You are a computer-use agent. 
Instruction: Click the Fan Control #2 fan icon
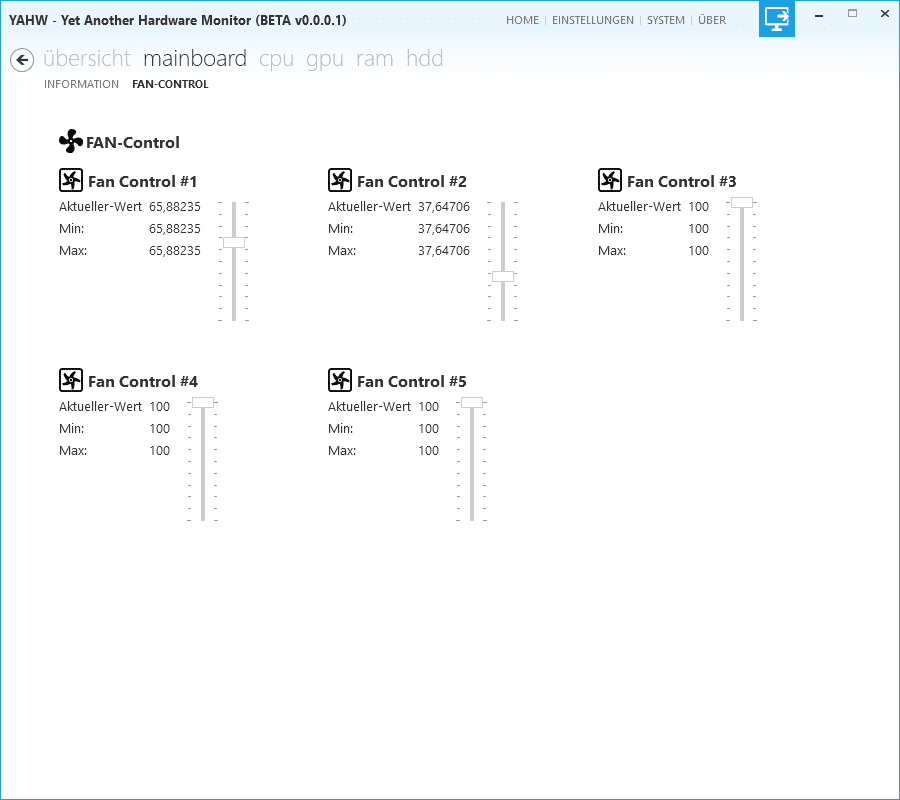coord(340,180)
